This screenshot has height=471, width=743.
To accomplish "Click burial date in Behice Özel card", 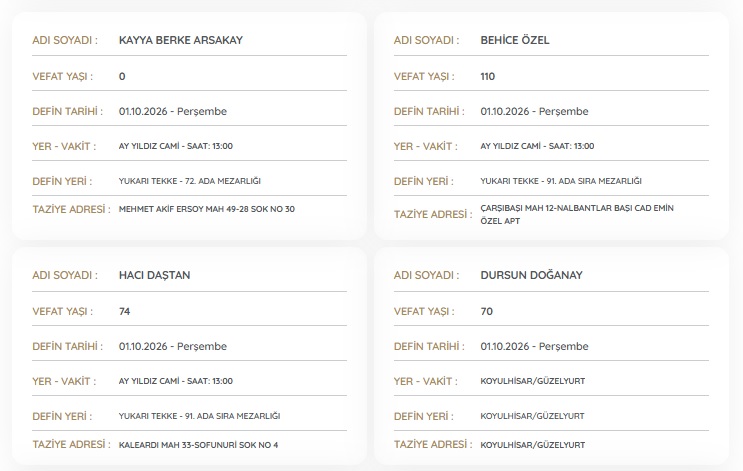I will 534,111.
